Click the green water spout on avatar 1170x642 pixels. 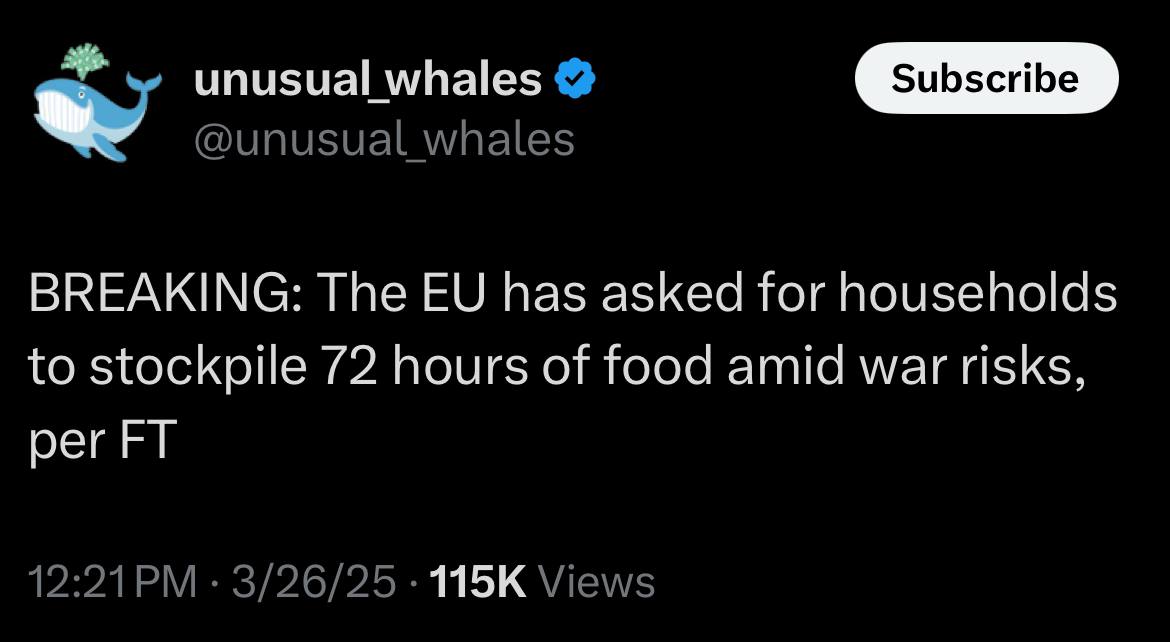pos(85,59)
